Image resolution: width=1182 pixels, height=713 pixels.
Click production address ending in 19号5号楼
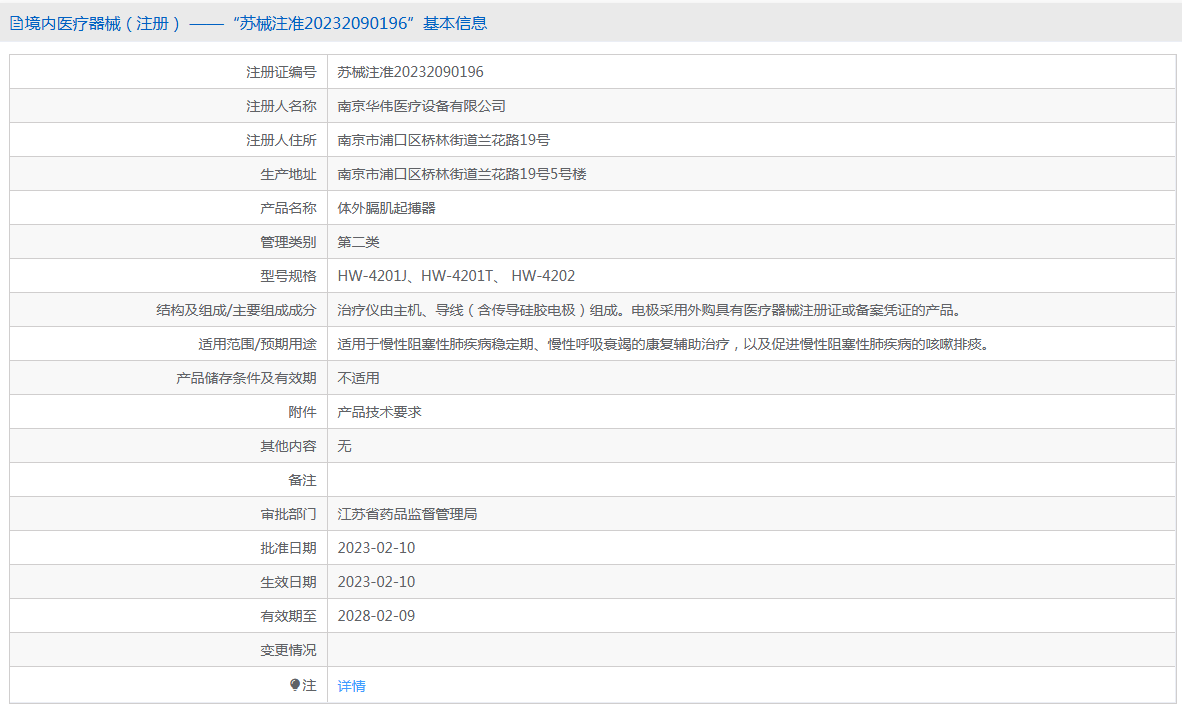click(461, 174)
